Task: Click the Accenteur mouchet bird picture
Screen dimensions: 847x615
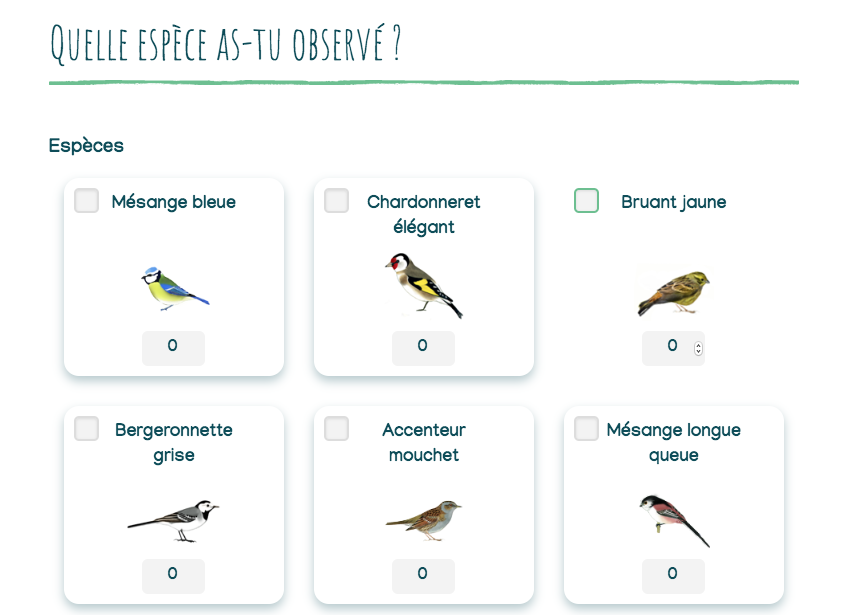Action: (424, 519)
